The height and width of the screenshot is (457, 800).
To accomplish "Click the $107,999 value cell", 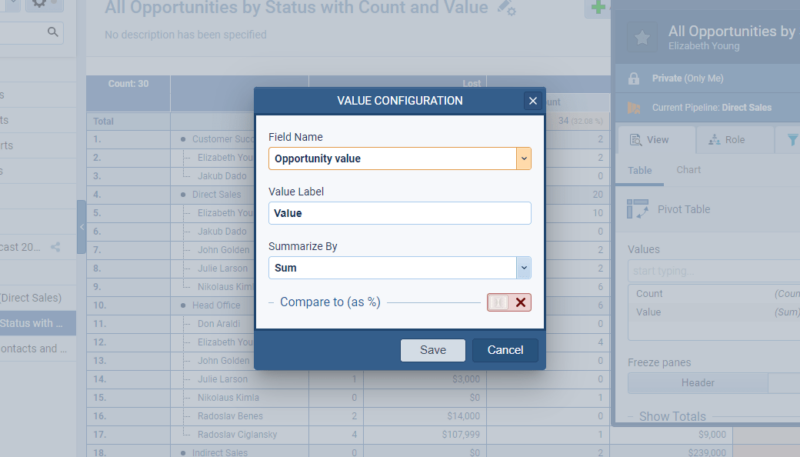I will pos(461,435).
